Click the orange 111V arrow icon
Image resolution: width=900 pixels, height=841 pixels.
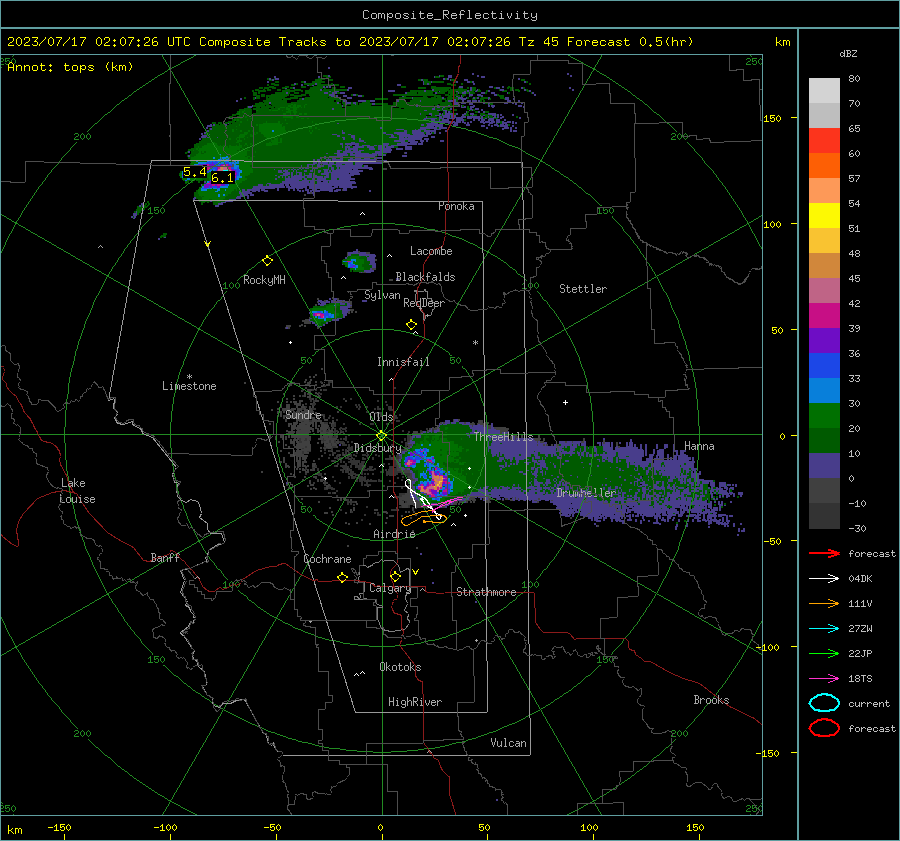pyautogui.click(x=824, y=603)
